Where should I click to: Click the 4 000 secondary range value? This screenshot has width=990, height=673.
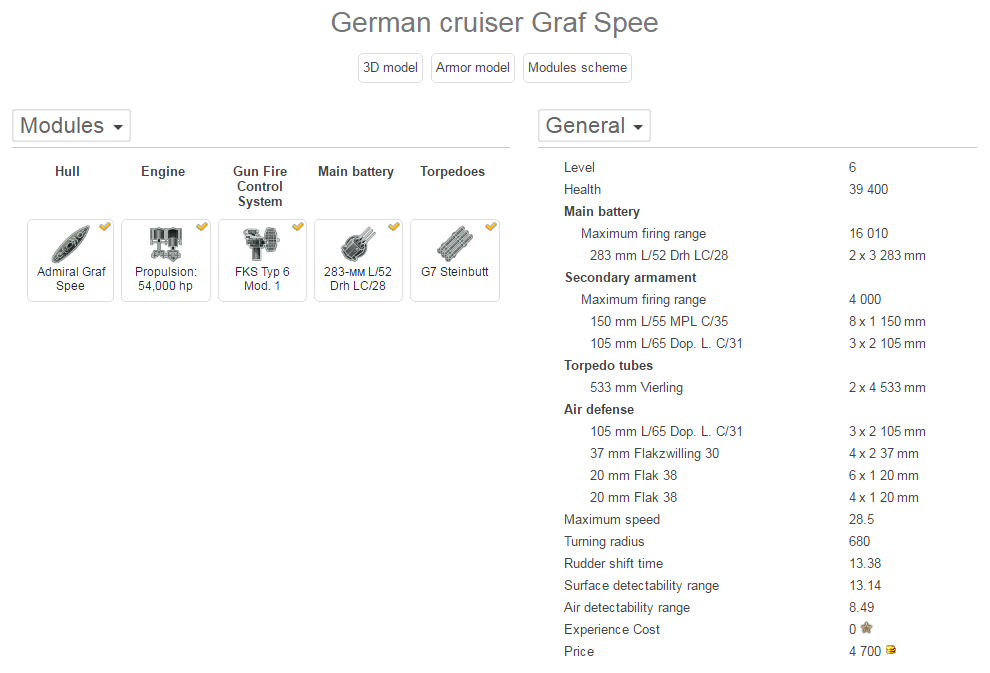point(865,299)
